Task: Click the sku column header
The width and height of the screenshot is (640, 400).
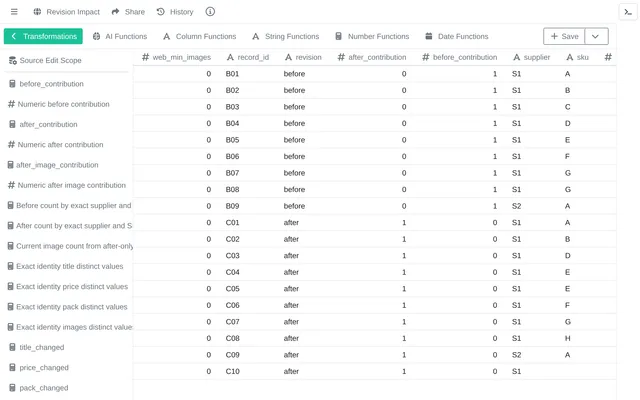Action: tap(577, 57)
